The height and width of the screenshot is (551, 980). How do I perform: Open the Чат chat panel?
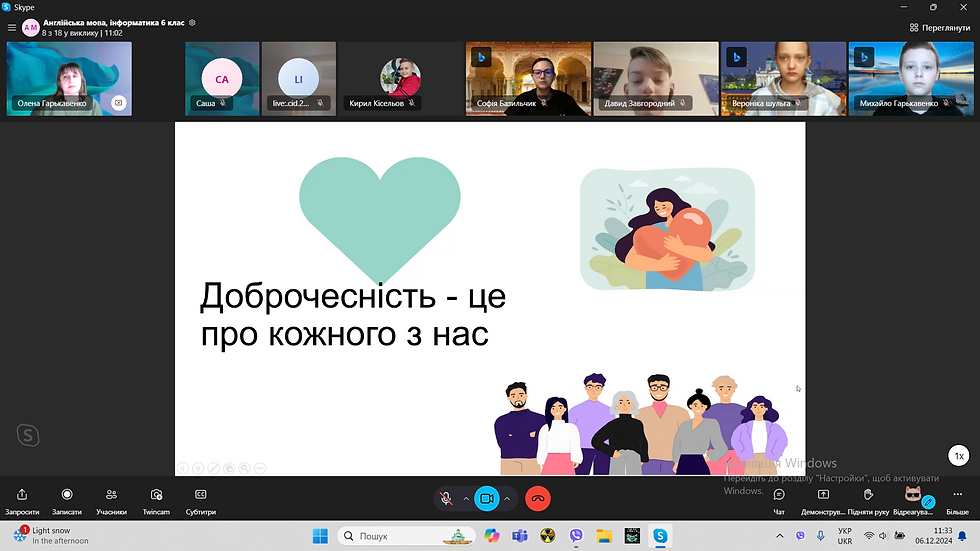click(779, 501)
